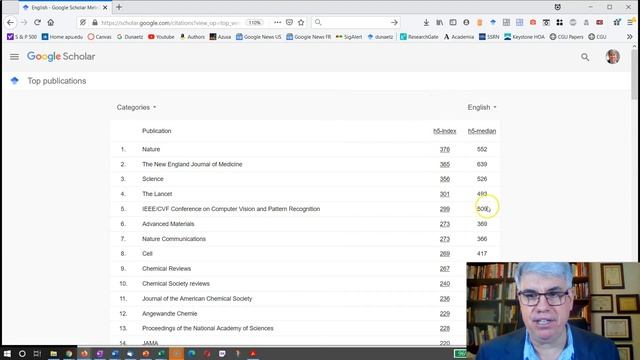The width and height of the screenshot is (640, 360).
Task: Open the Downloads arrow icon in the toolbar
Action: (x=426, y=22)
